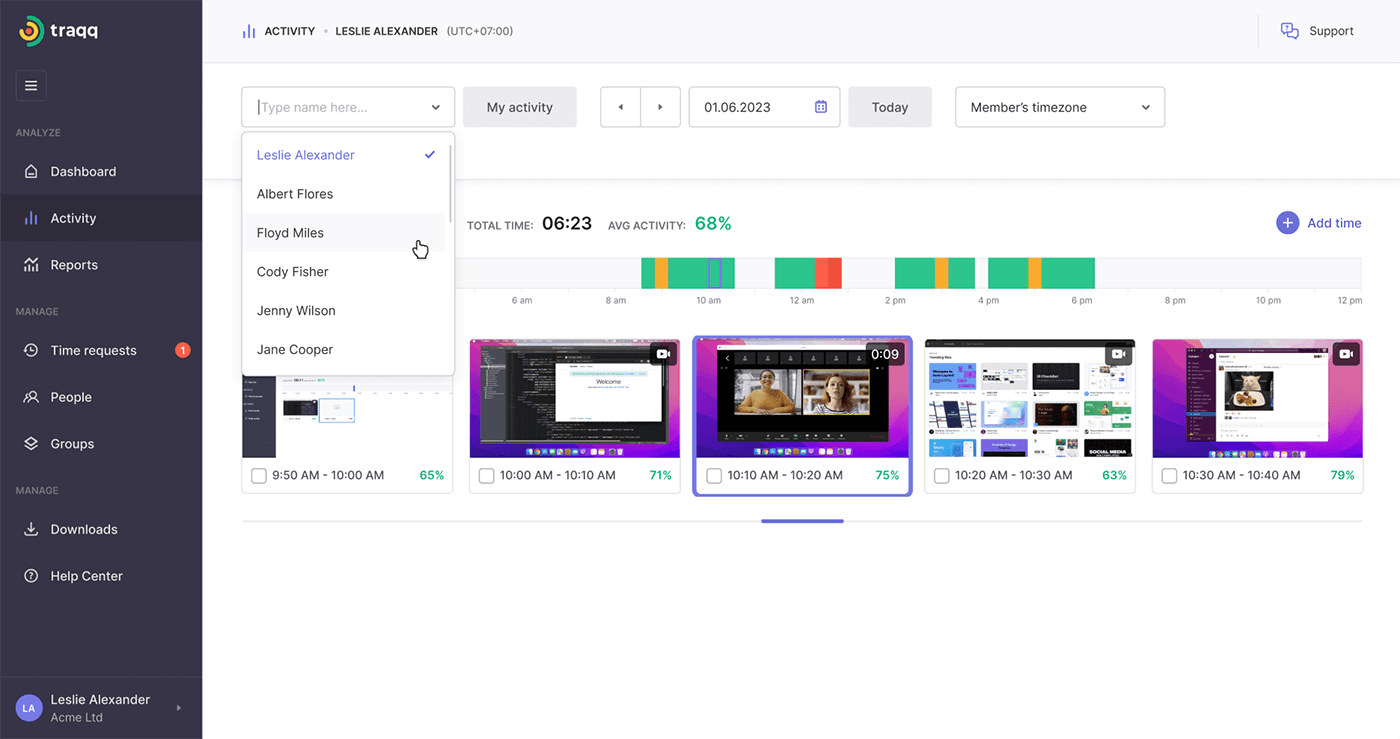Click the People icon in sidebar
Image resolution: width=1400 pixels, height=739 pixels.
pyautogui.click(x=31, y=397)
